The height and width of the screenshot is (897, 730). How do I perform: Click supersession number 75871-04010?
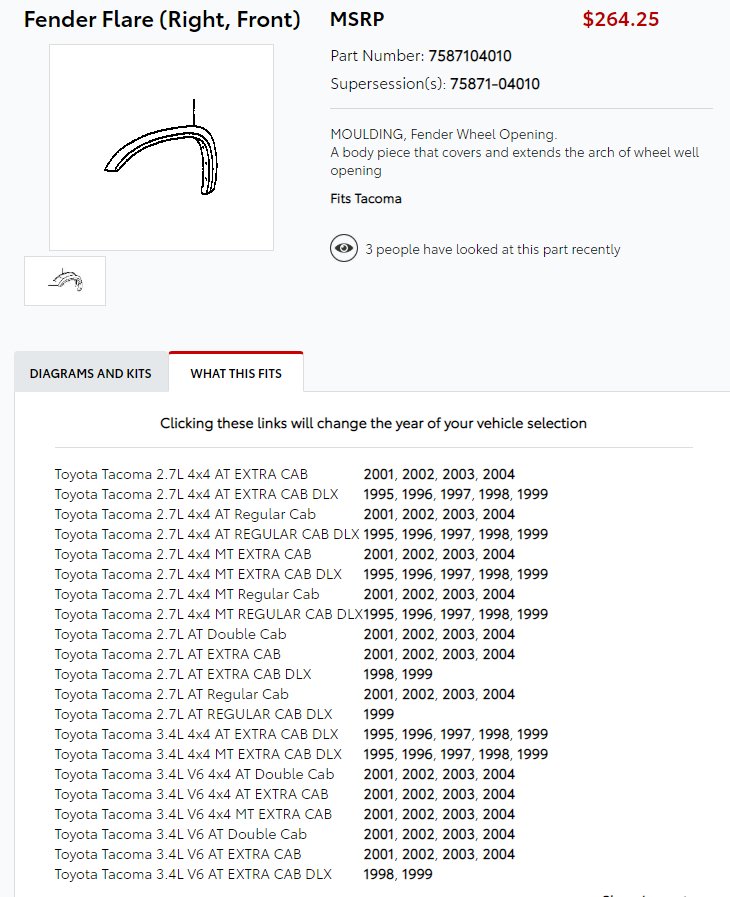pos(495,84)
